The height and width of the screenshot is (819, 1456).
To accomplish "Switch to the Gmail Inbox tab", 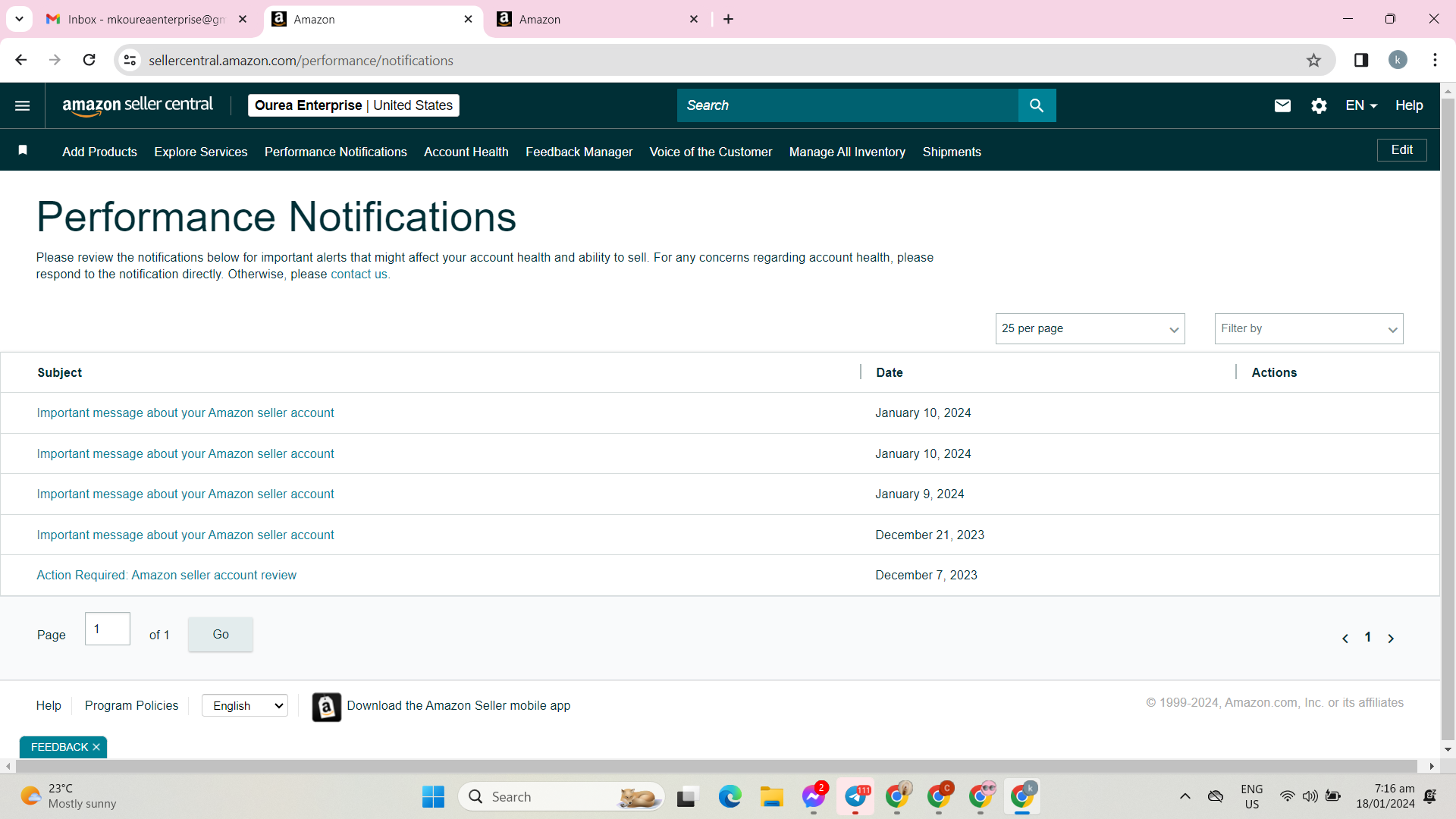I will [146, 20].
